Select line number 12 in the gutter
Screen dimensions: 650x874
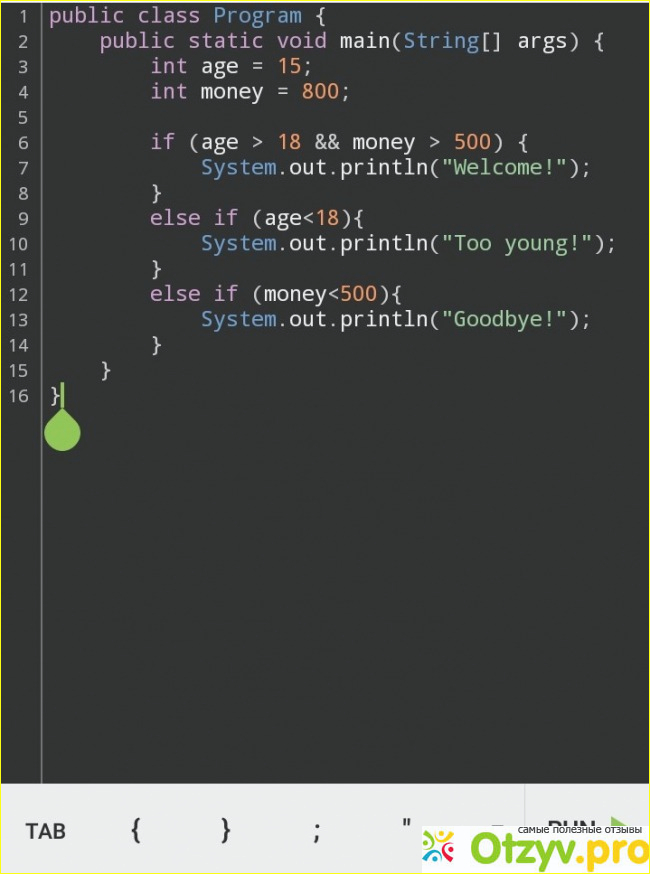[19, 294]
